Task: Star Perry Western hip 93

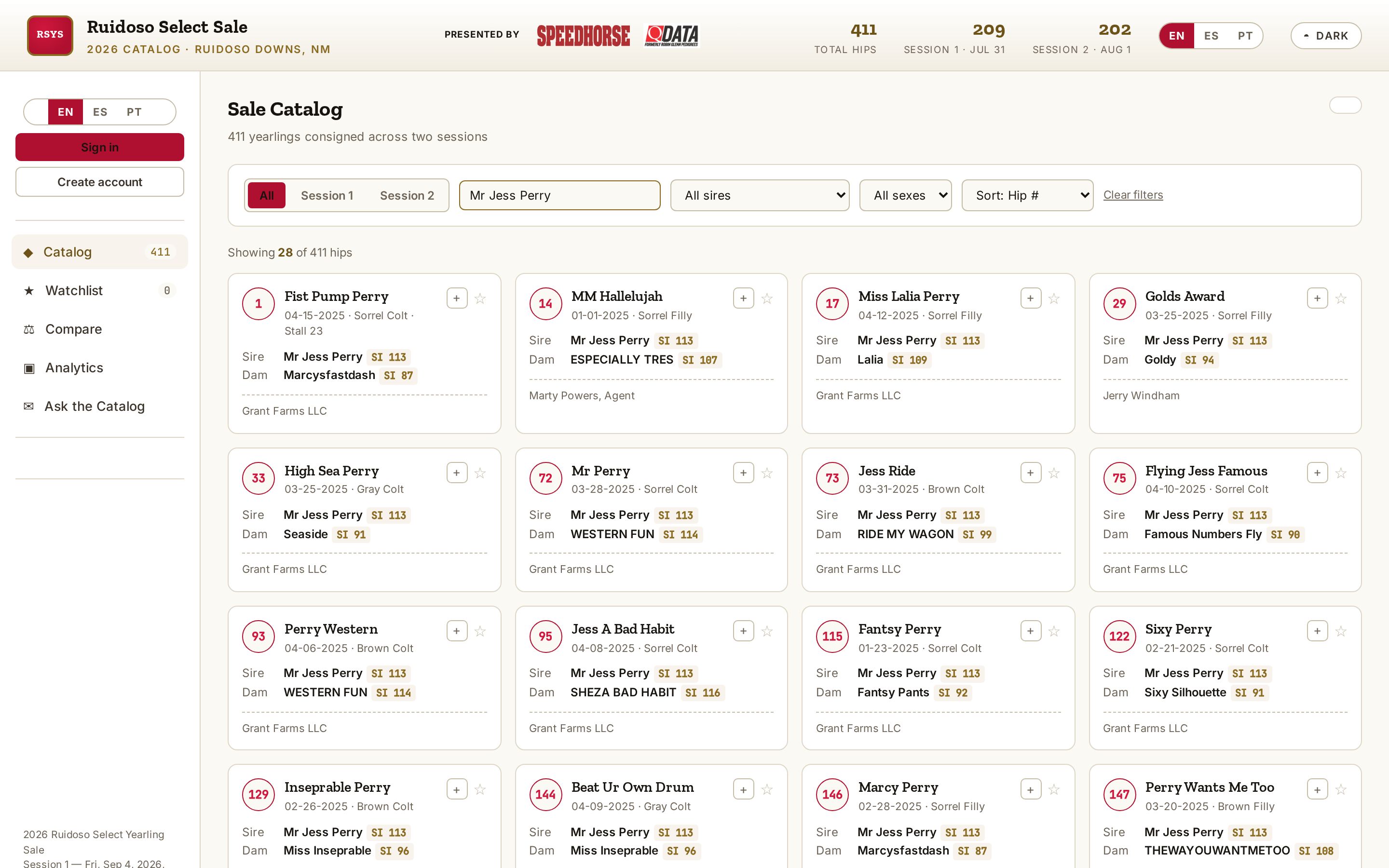Action: click(480, 632)
